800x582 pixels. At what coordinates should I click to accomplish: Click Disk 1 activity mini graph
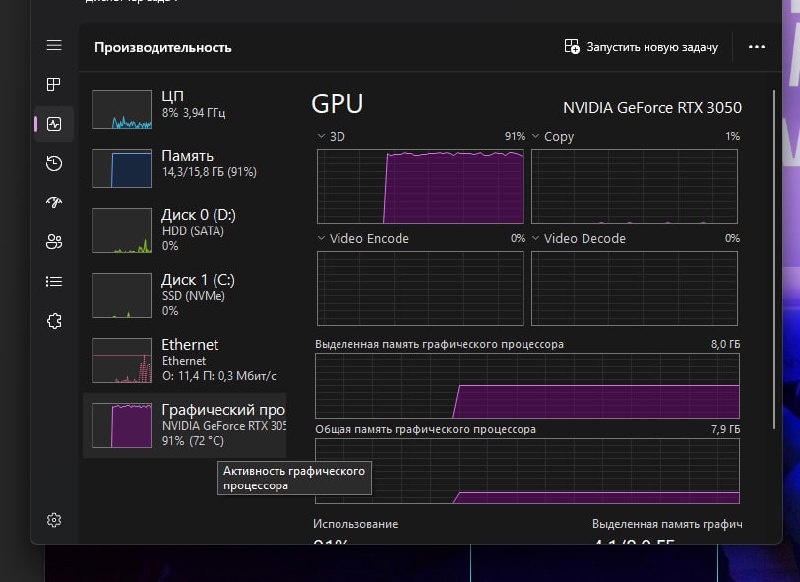click(x=122, y=295)
